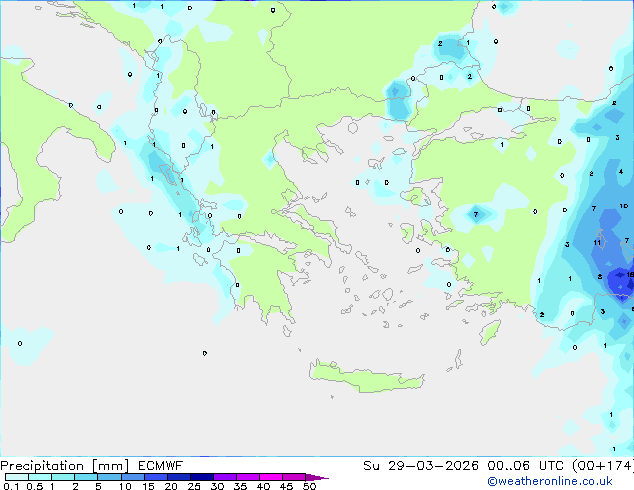
Task: Click the '(00+174)' forecast hour text
Action: coord(603,466)
